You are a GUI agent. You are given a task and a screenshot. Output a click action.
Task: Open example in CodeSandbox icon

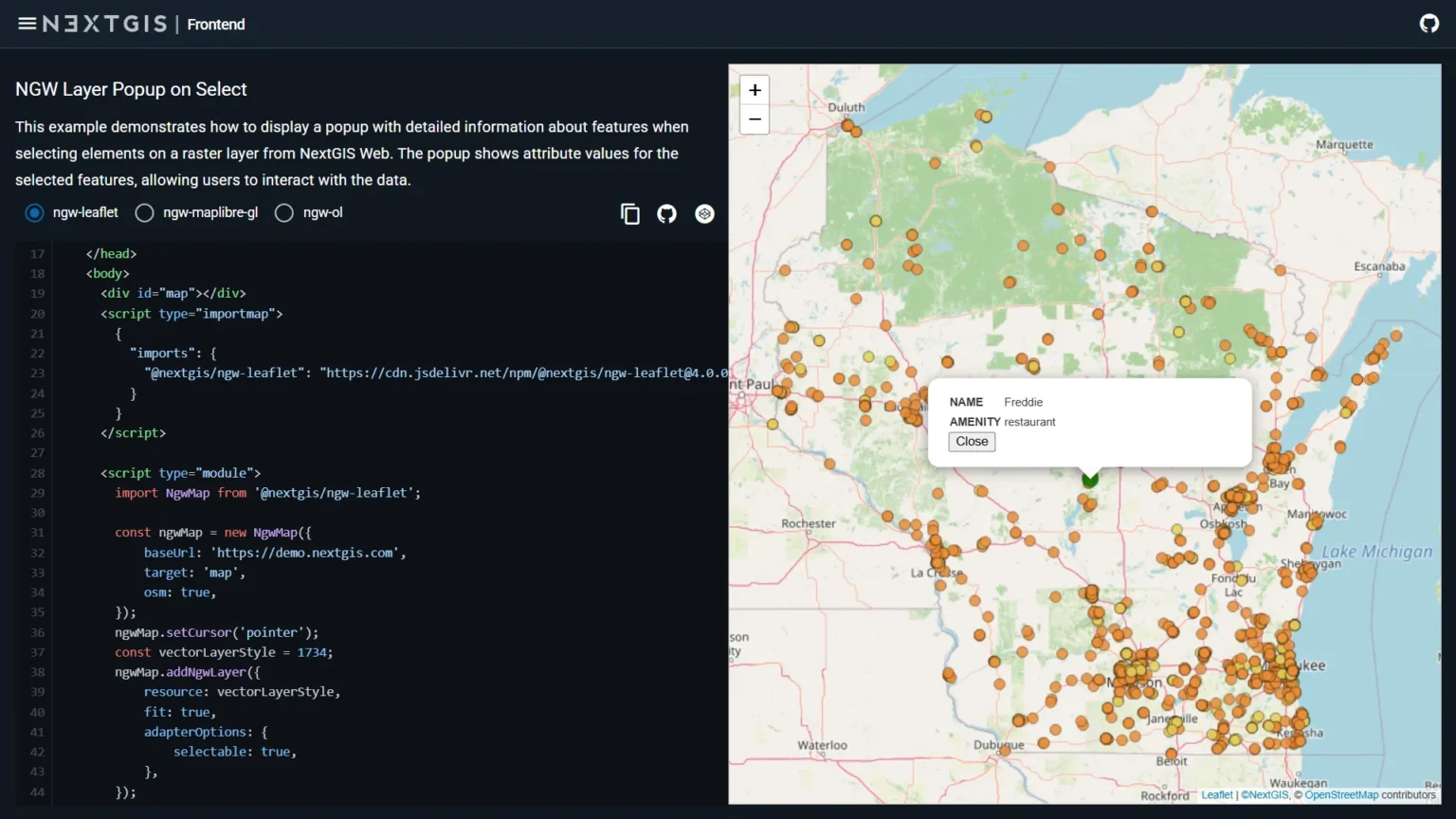pyautogui.click(x=704, y=214)
